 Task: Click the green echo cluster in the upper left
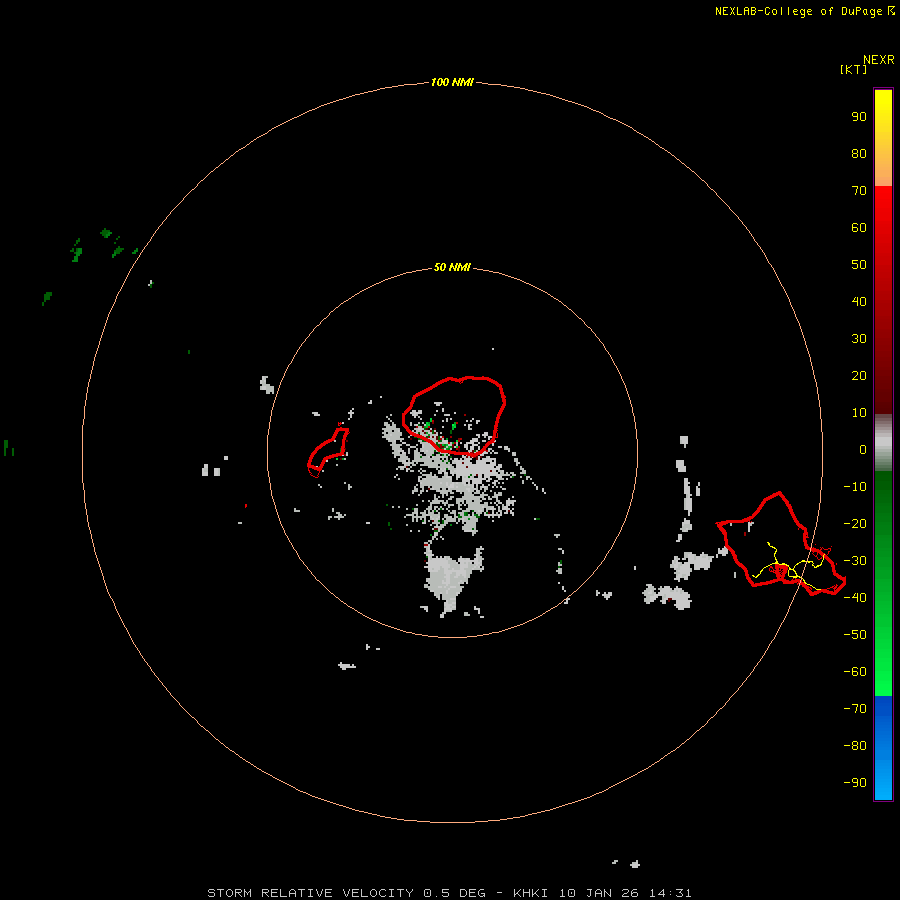[x=103, y=246]
